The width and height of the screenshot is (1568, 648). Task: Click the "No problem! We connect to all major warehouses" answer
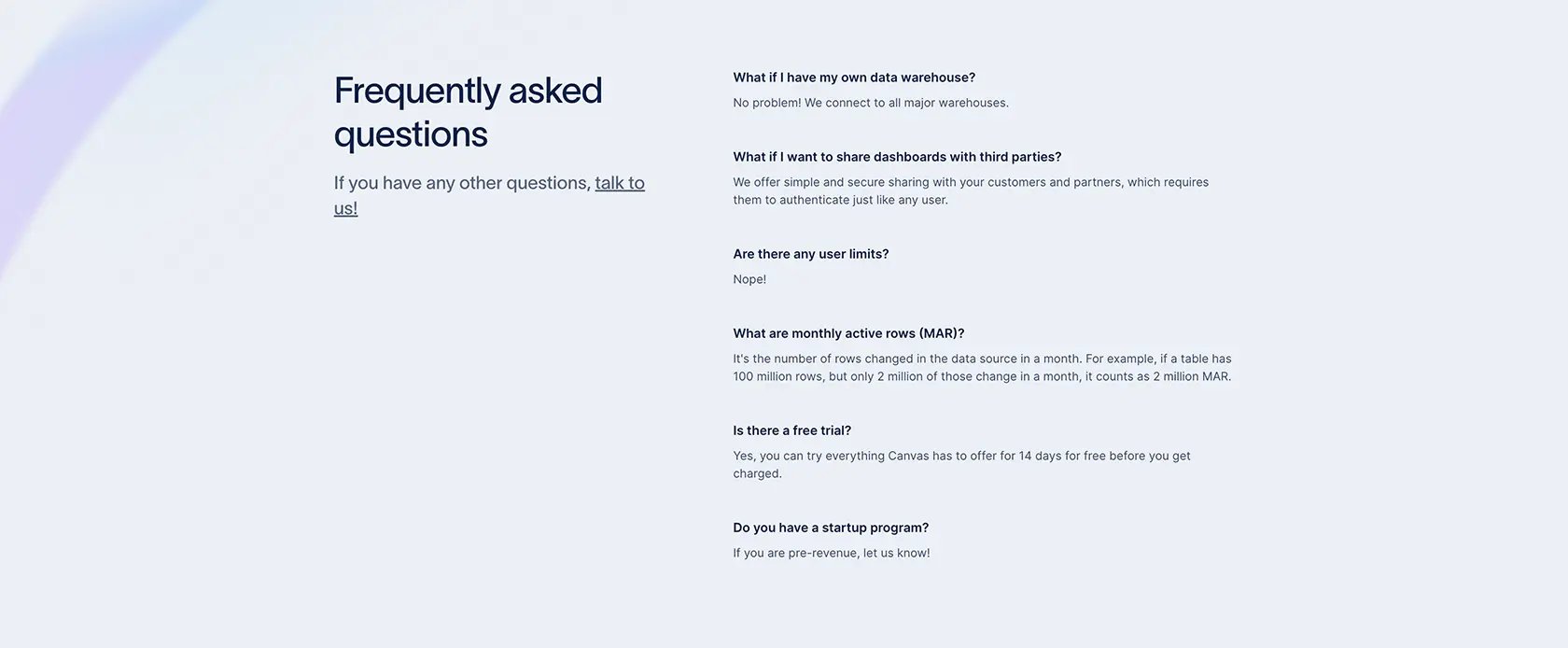[x=871, y=103]
